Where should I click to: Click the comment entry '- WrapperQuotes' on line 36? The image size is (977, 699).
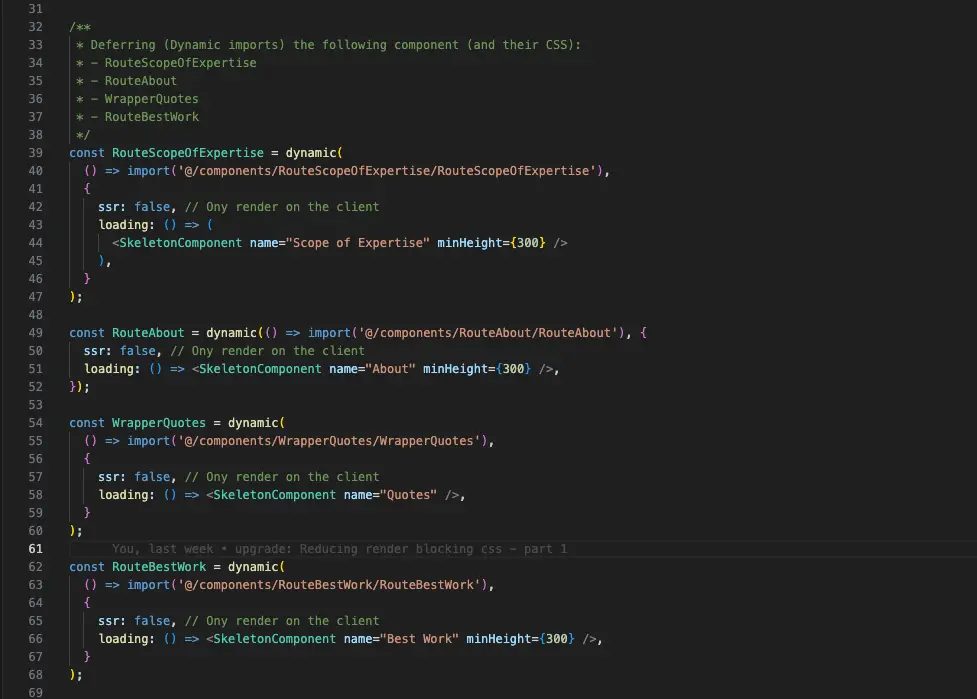(x=144, y=99)
